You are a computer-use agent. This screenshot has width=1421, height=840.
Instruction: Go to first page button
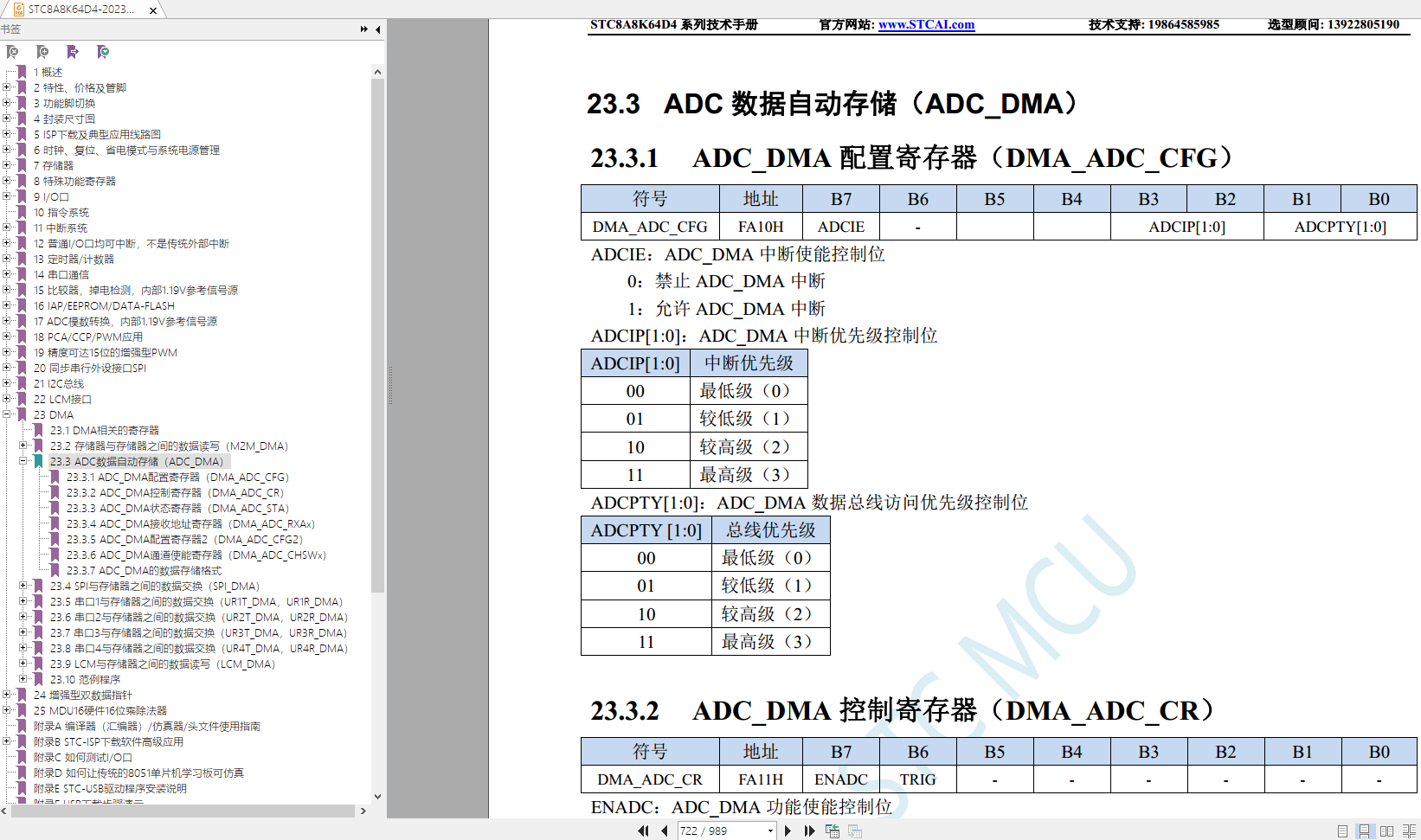coord(643,830)
